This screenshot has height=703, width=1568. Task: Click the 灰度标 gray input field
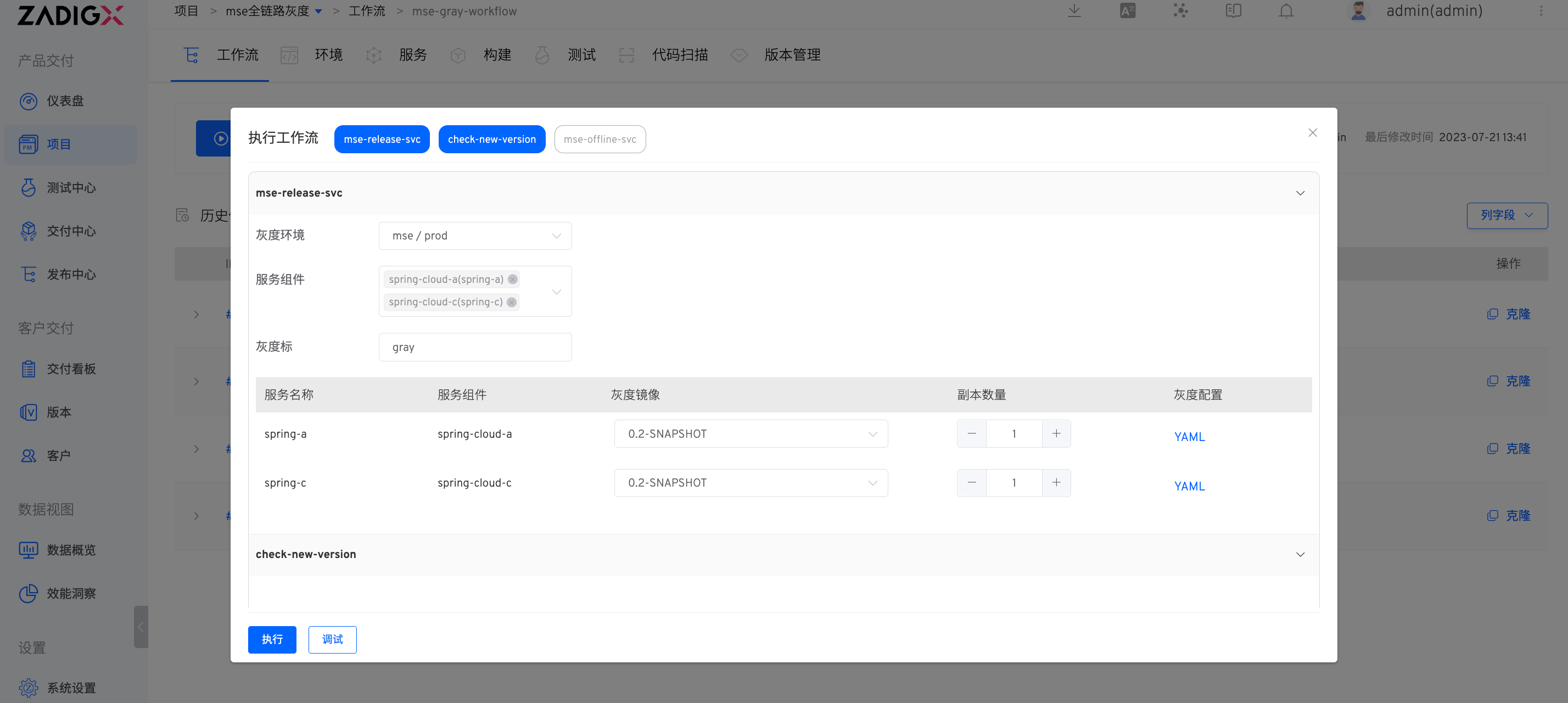pyautogui.click(x=475, y=347)
